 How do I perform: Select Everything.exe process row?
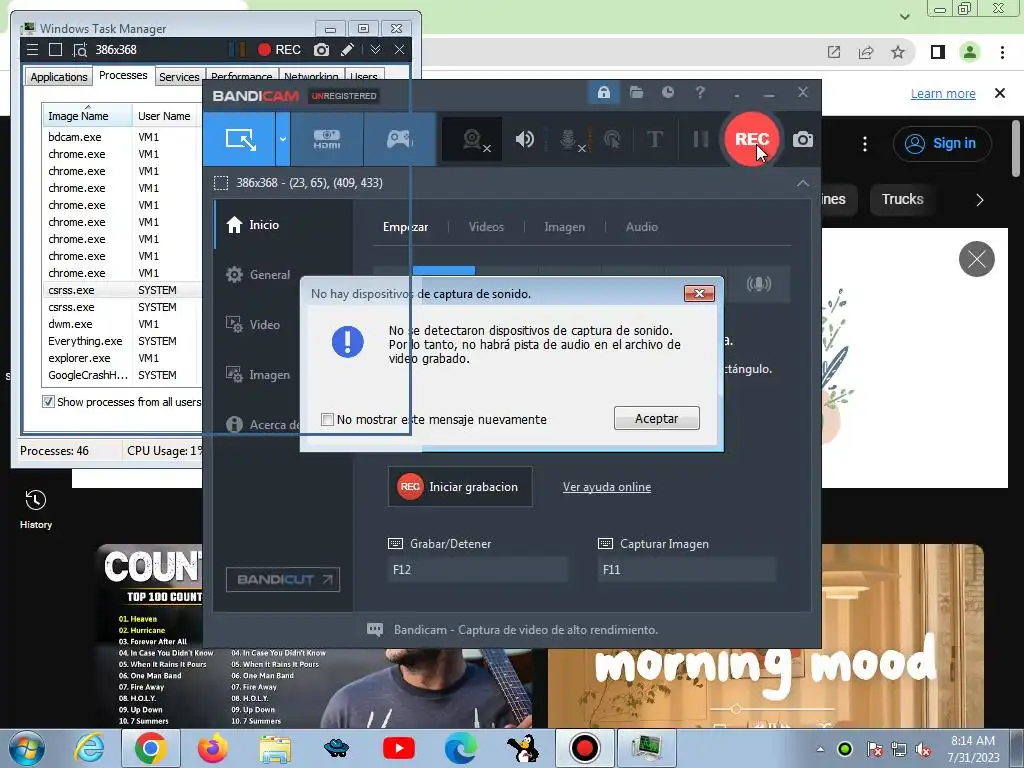tap(121, 341)
